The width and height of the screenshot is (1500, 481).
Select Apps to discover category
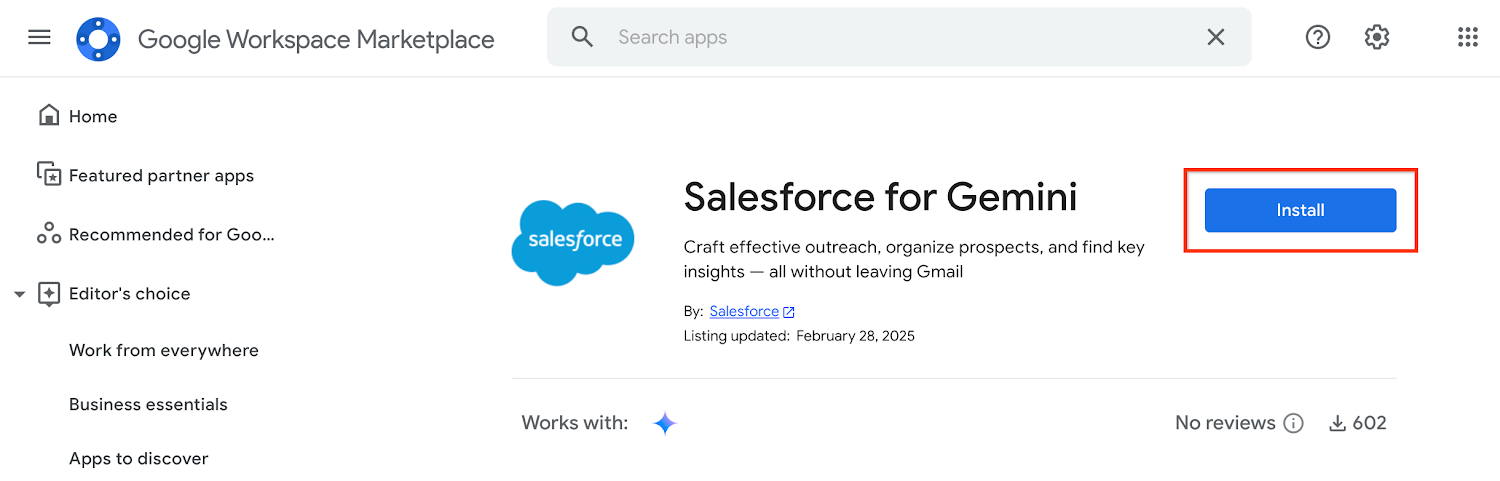[138, 458]
